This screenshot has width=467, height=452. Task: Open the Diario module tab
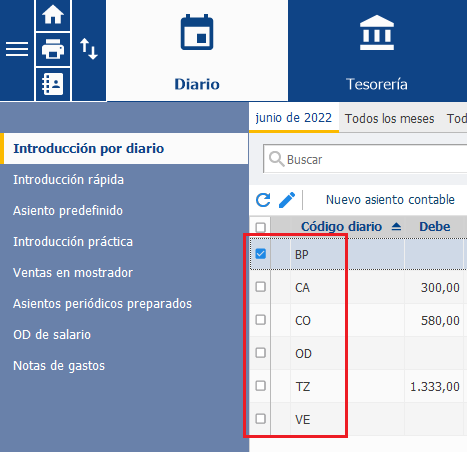click(x=197, y=51)
